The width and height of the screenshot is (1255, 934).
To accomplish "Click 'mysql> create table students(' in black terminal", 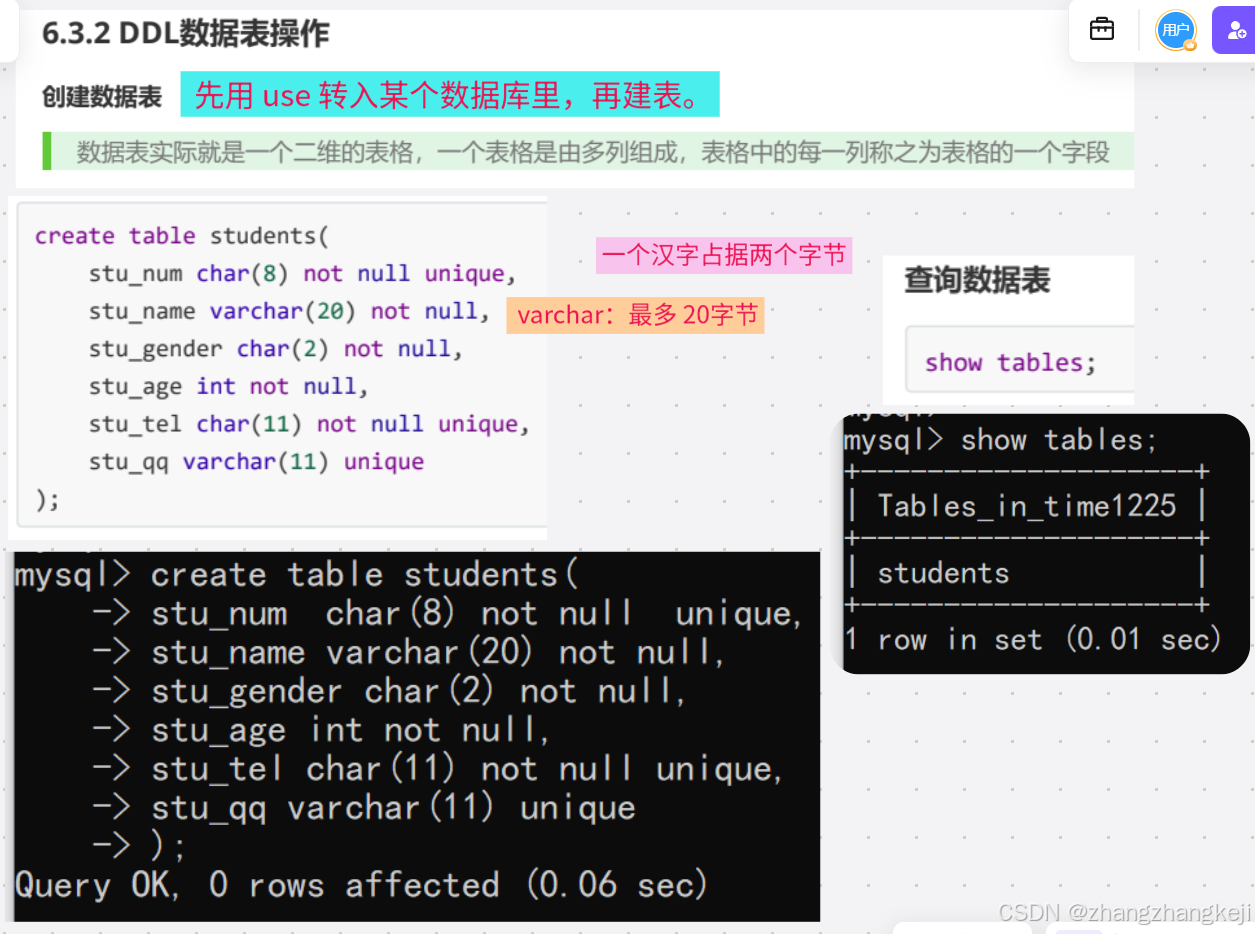I will [297, 576].
